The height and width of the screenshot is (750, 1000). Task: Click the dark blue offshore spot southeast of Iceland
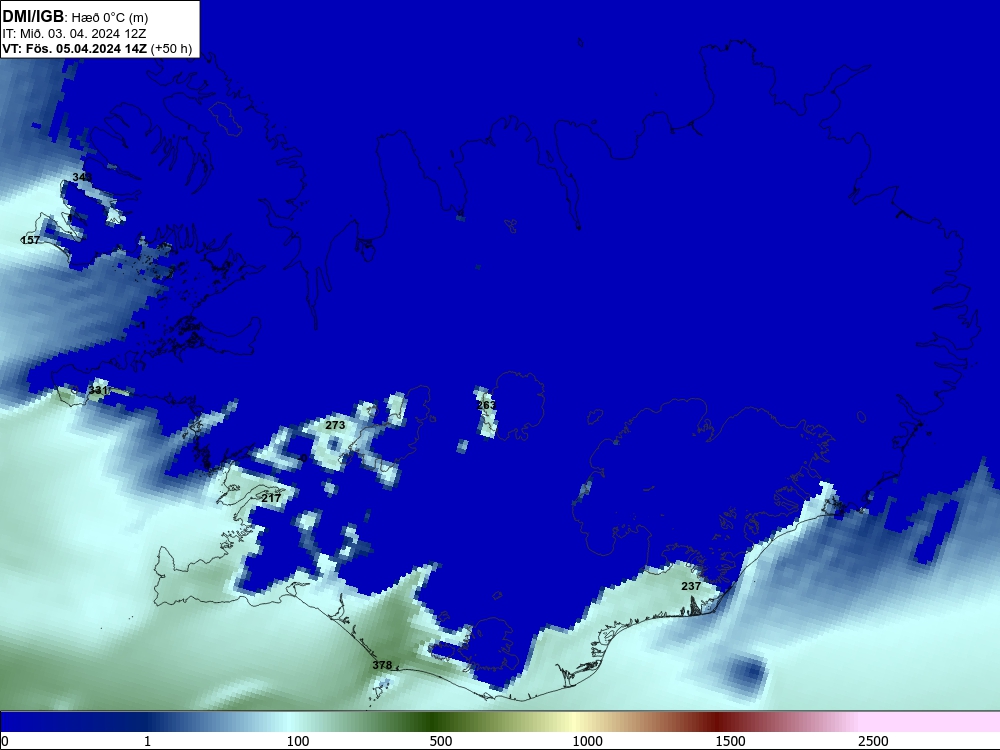751,672
